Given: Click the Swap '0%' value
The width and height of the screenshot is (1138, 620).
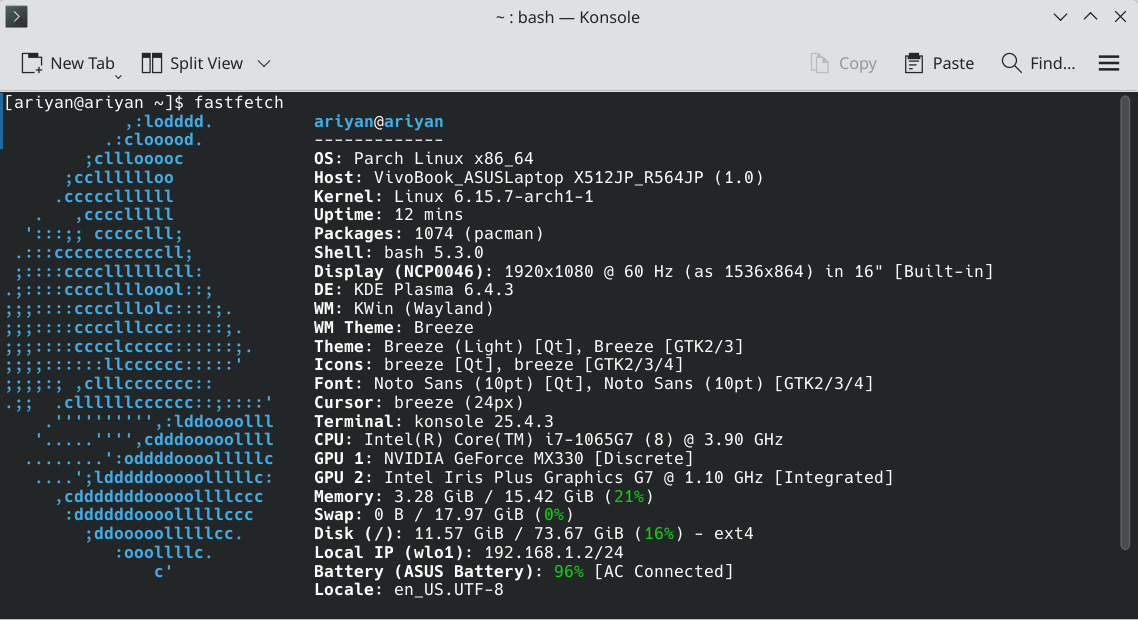Looking at the screenshot, I should coord(554,515).
